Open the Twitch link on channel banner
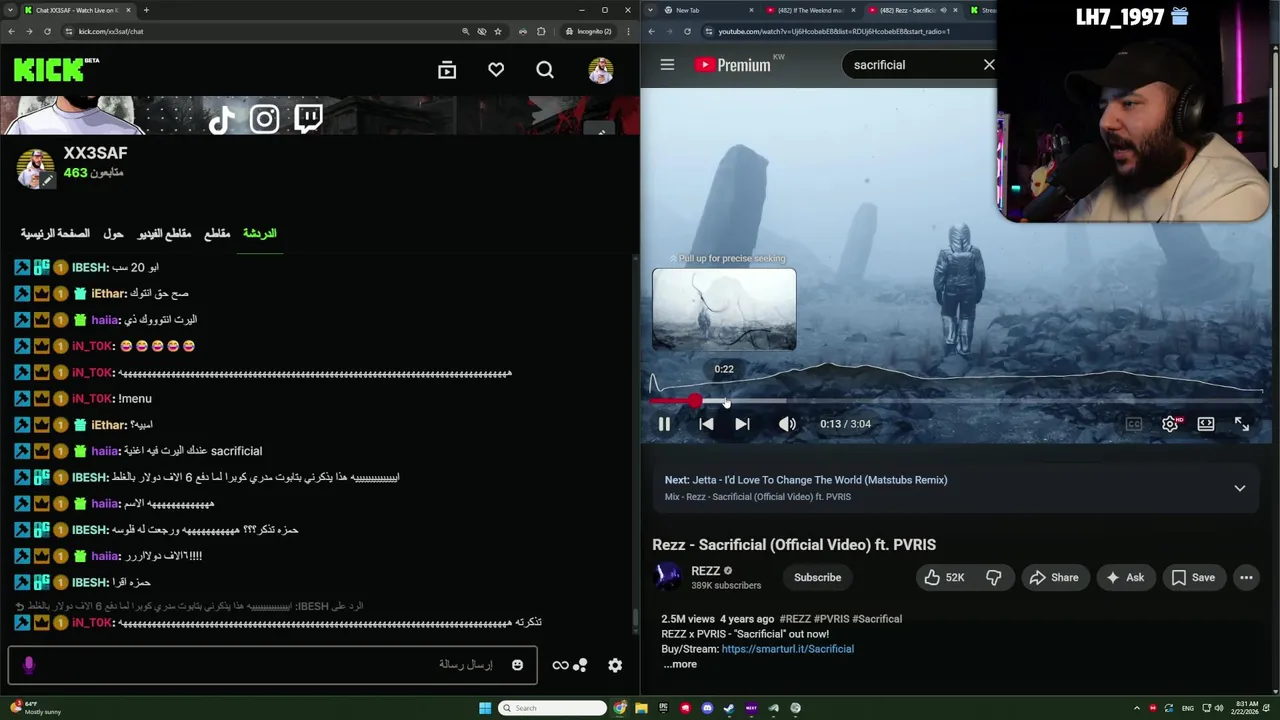The width and height of the screenshot is (1280, 720). (308, 120)
